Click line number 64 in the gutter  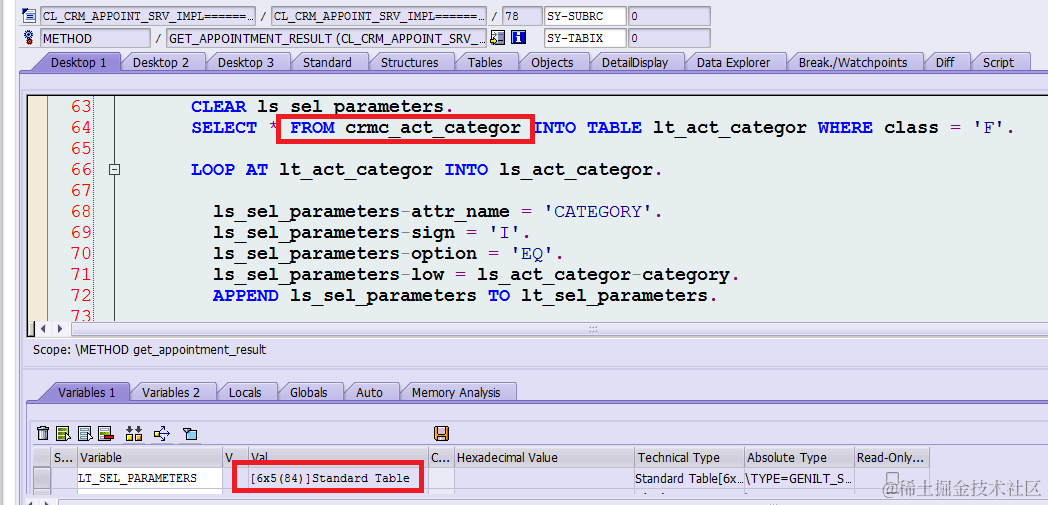(81, 128)
